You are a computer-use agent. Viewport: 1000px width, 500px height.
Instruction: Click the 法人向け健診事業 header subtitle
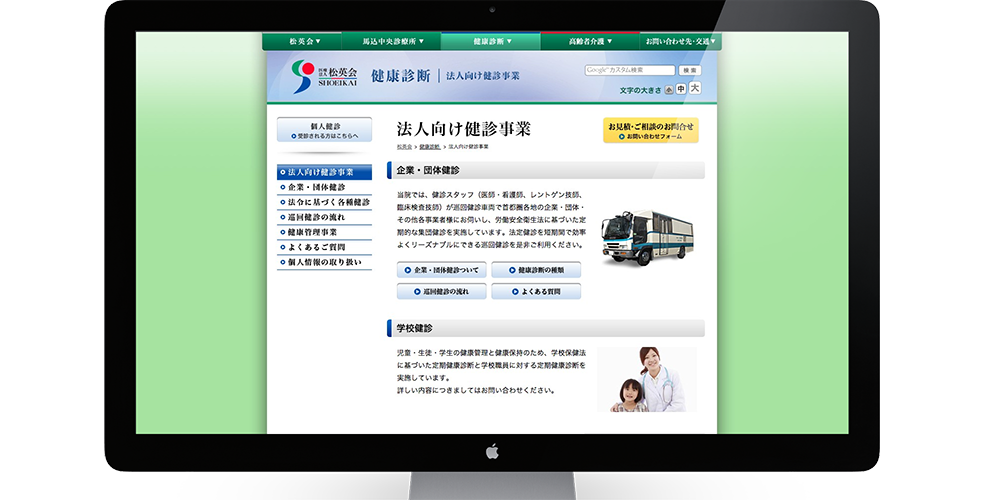[x=483, y=76]
